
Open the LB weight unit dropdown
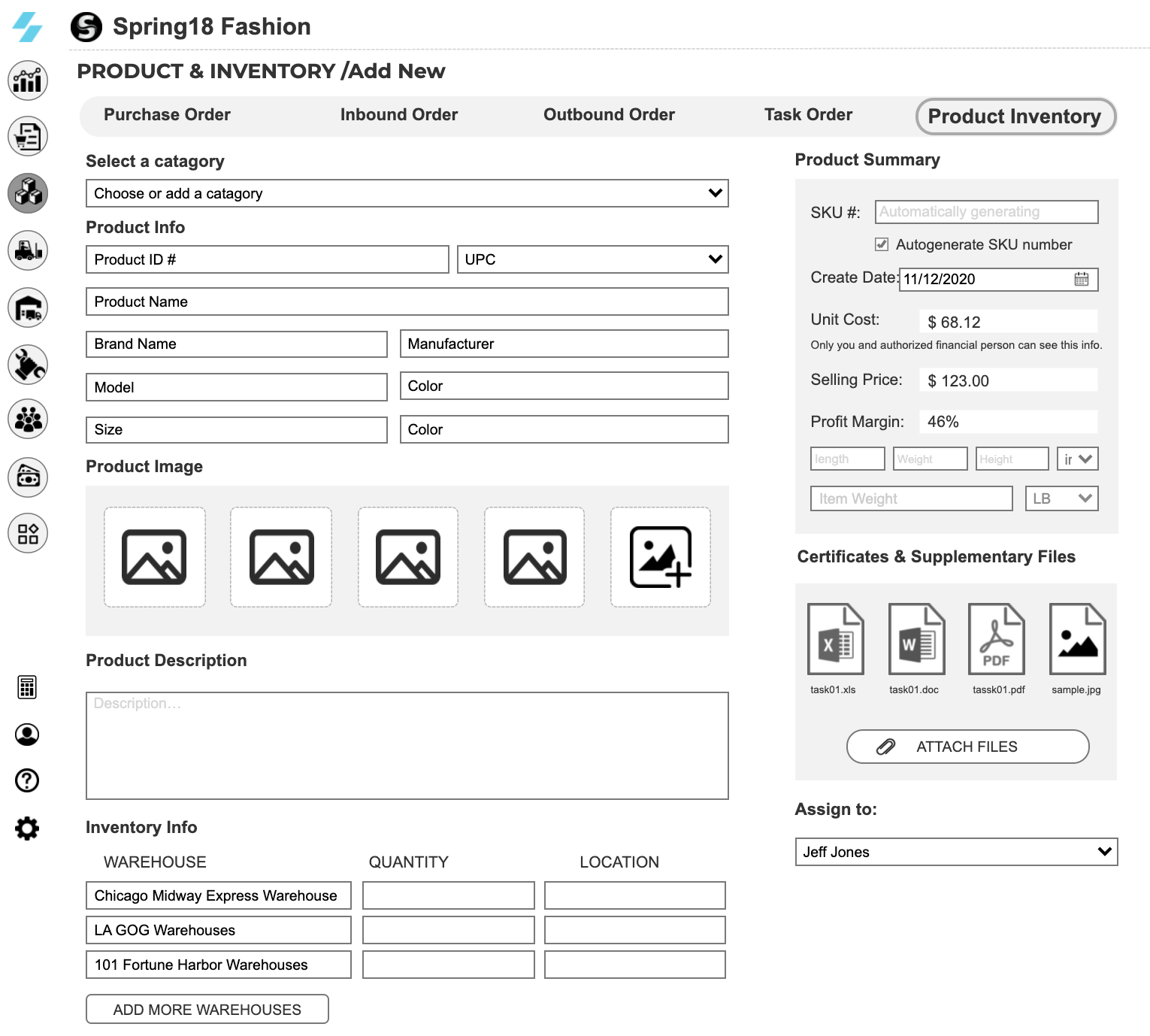pyautogui.click(x=1062, y=498)
